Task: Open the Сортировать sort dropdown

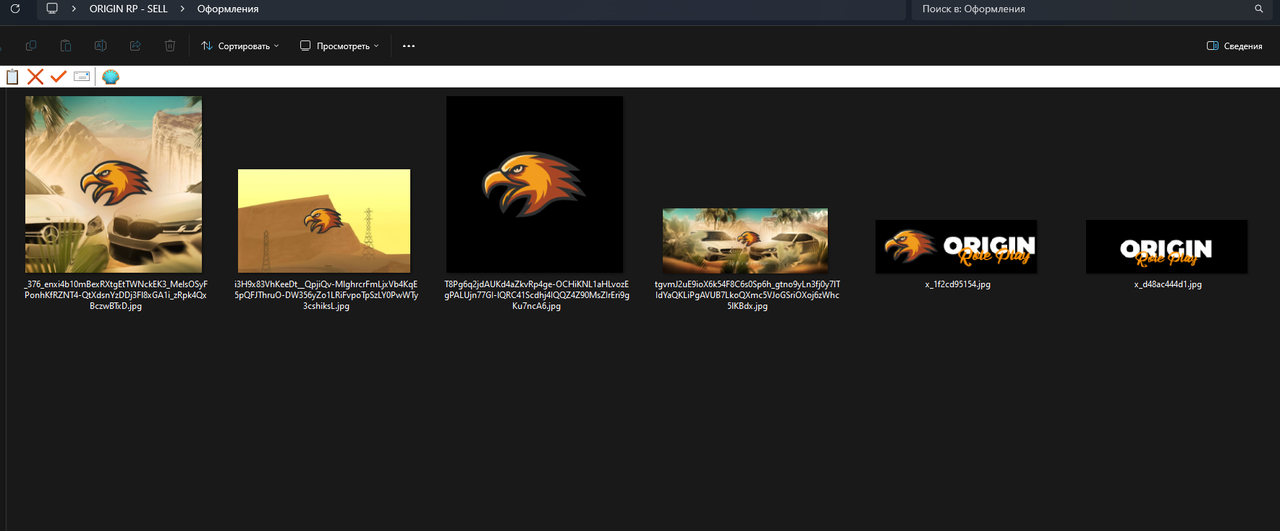Action: (x=240, y=46)
